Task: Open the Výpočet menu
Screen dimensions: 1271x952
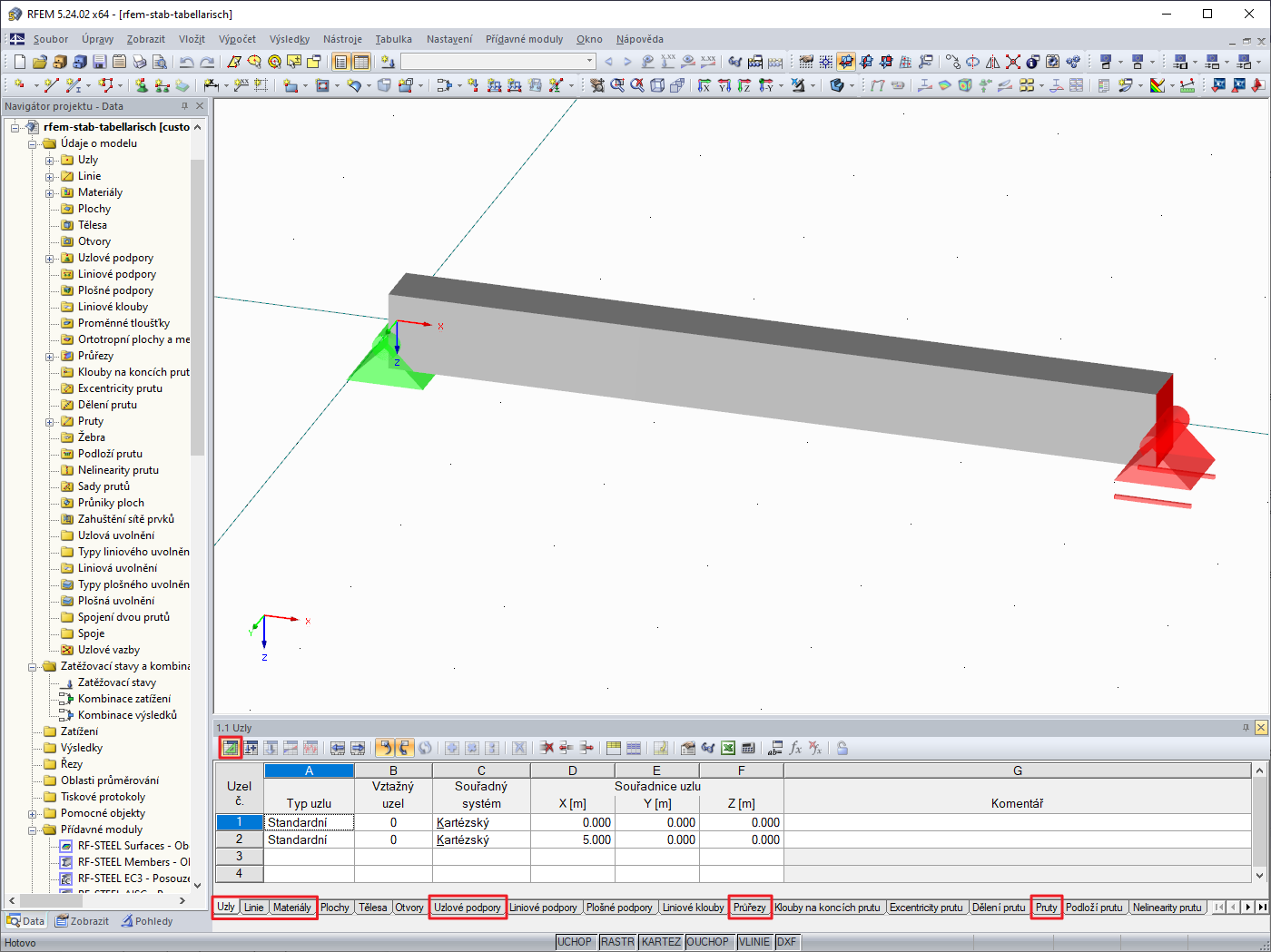Action: click(x=237, y=39)
